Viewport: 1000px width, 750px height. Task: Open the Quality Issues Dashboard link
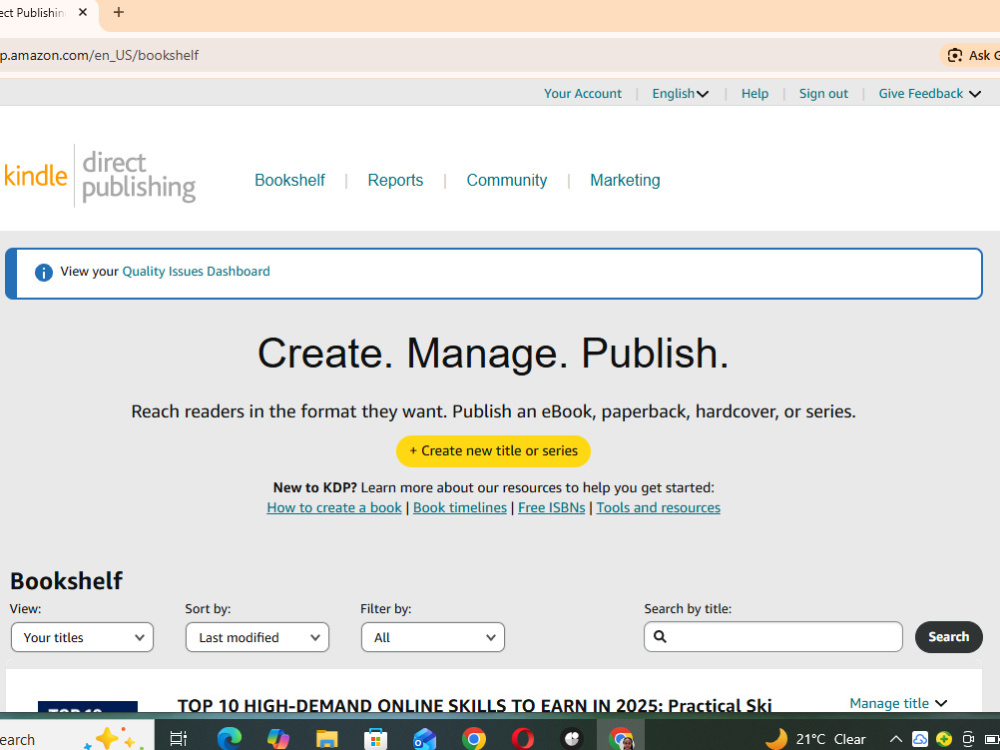pos(196,272)
